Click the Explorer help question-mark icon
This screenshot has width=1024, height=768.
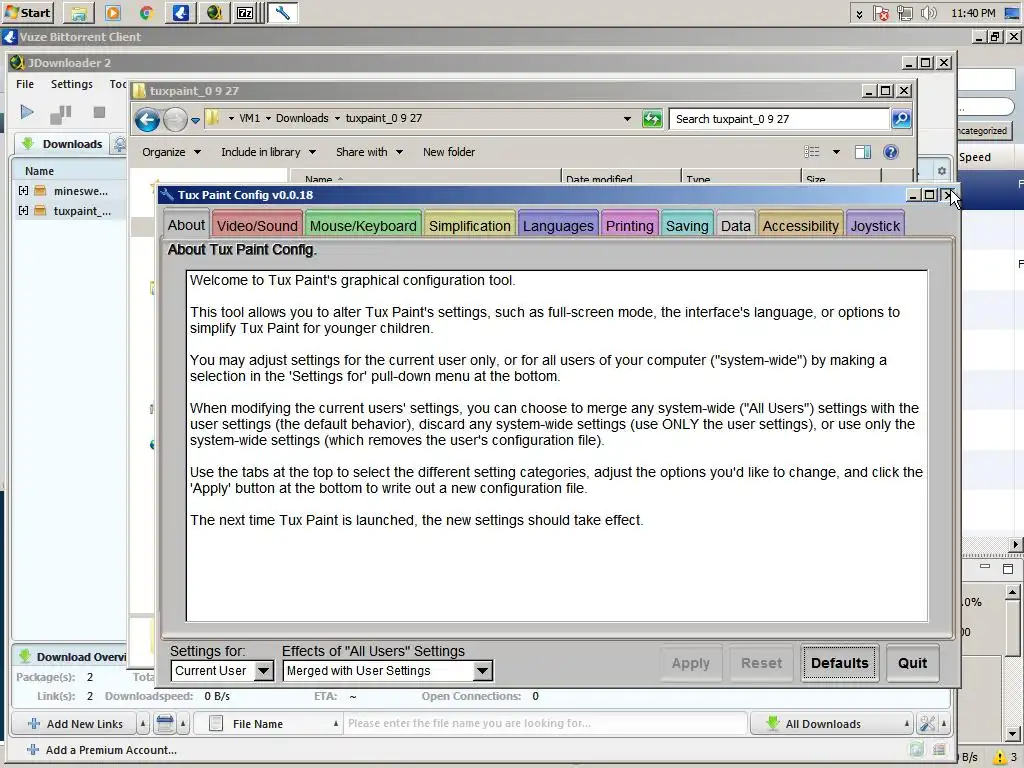pyautogui.click(x=890, y=152)
